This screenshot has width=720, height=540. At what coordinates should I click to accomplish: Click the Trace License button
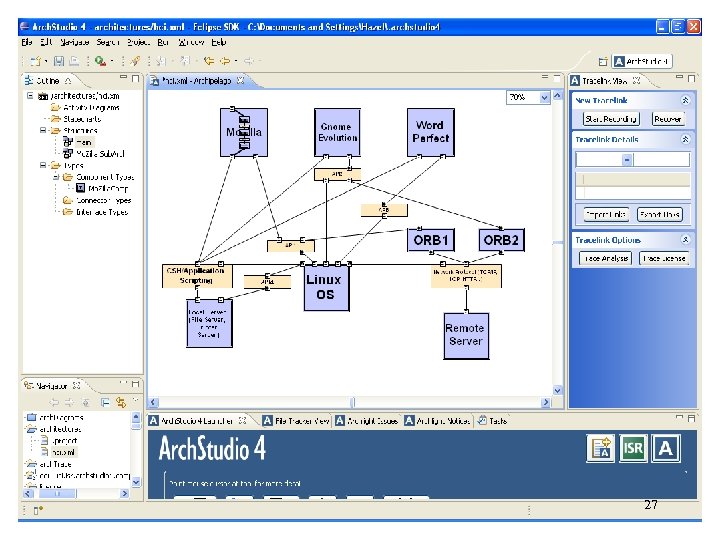[664, 259]
